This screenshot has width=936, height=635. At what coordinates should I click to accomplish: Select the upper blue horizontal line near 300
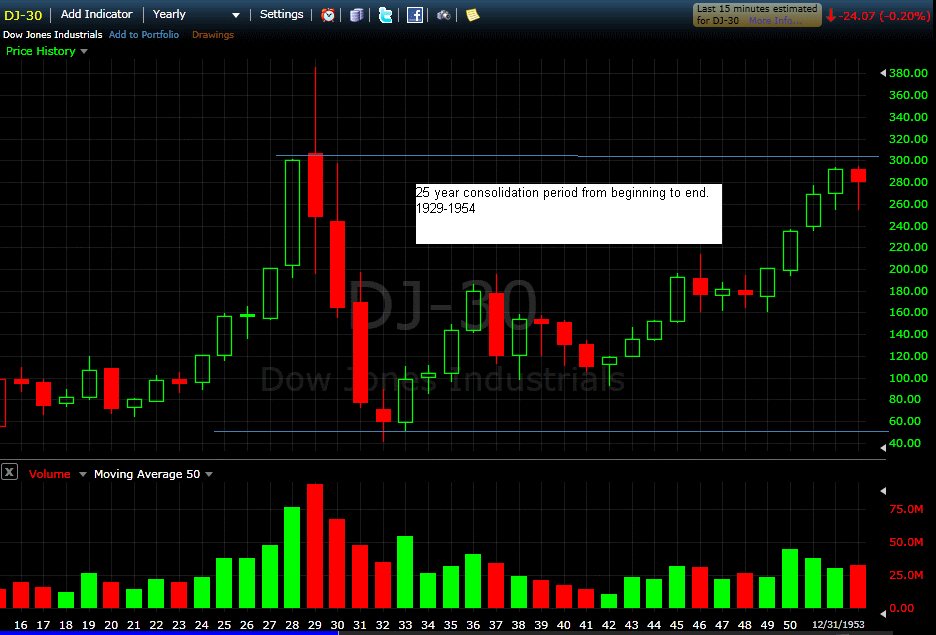tap(577, 156)
